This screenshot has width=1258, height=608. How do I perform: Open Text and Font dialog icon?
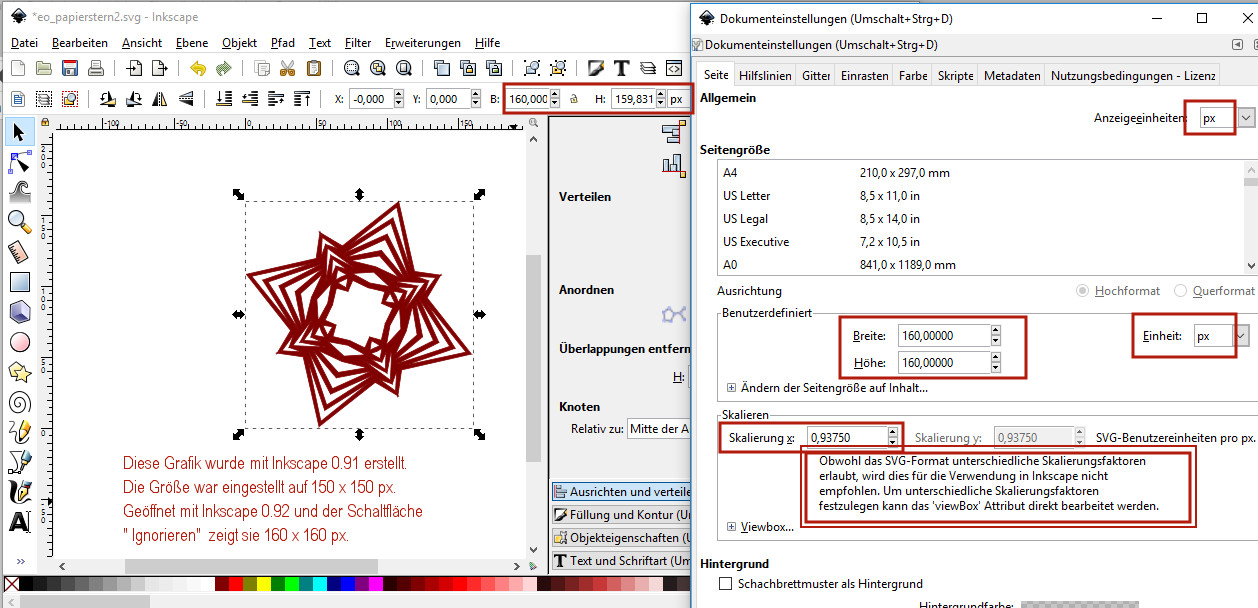point(622,68)
